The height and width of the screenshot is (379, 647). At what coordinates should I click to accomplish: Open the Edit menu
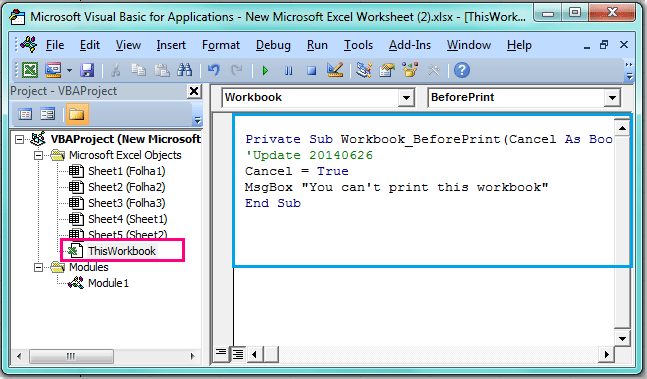pos(90,45)
